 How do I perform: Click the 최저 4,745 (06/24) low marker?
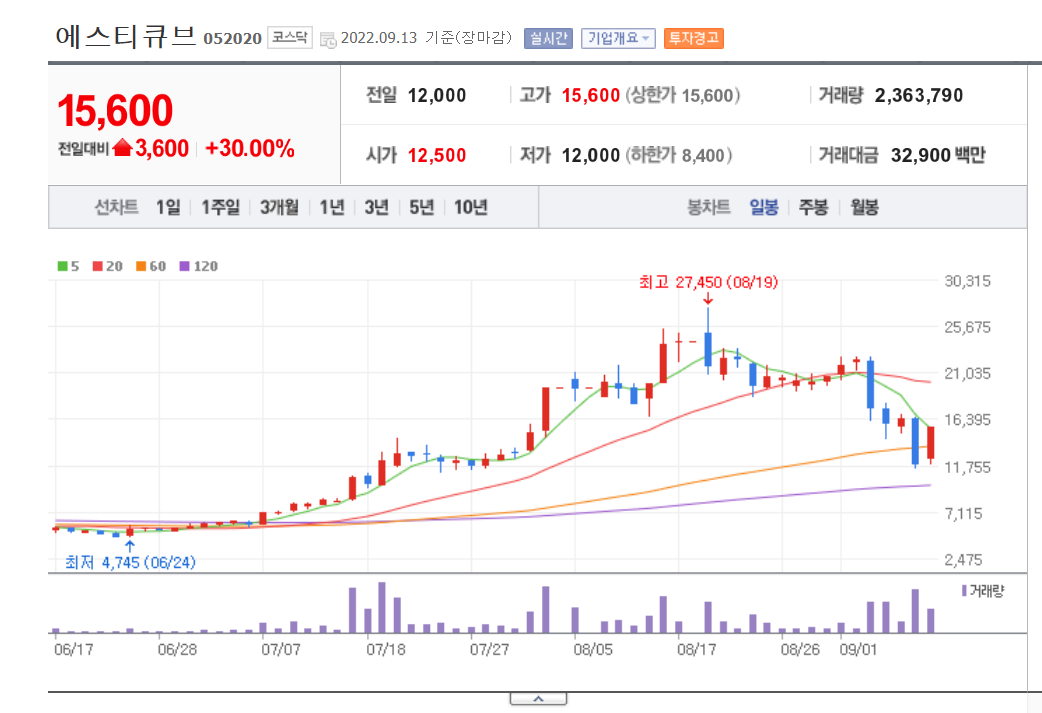[x=130, y=563]
